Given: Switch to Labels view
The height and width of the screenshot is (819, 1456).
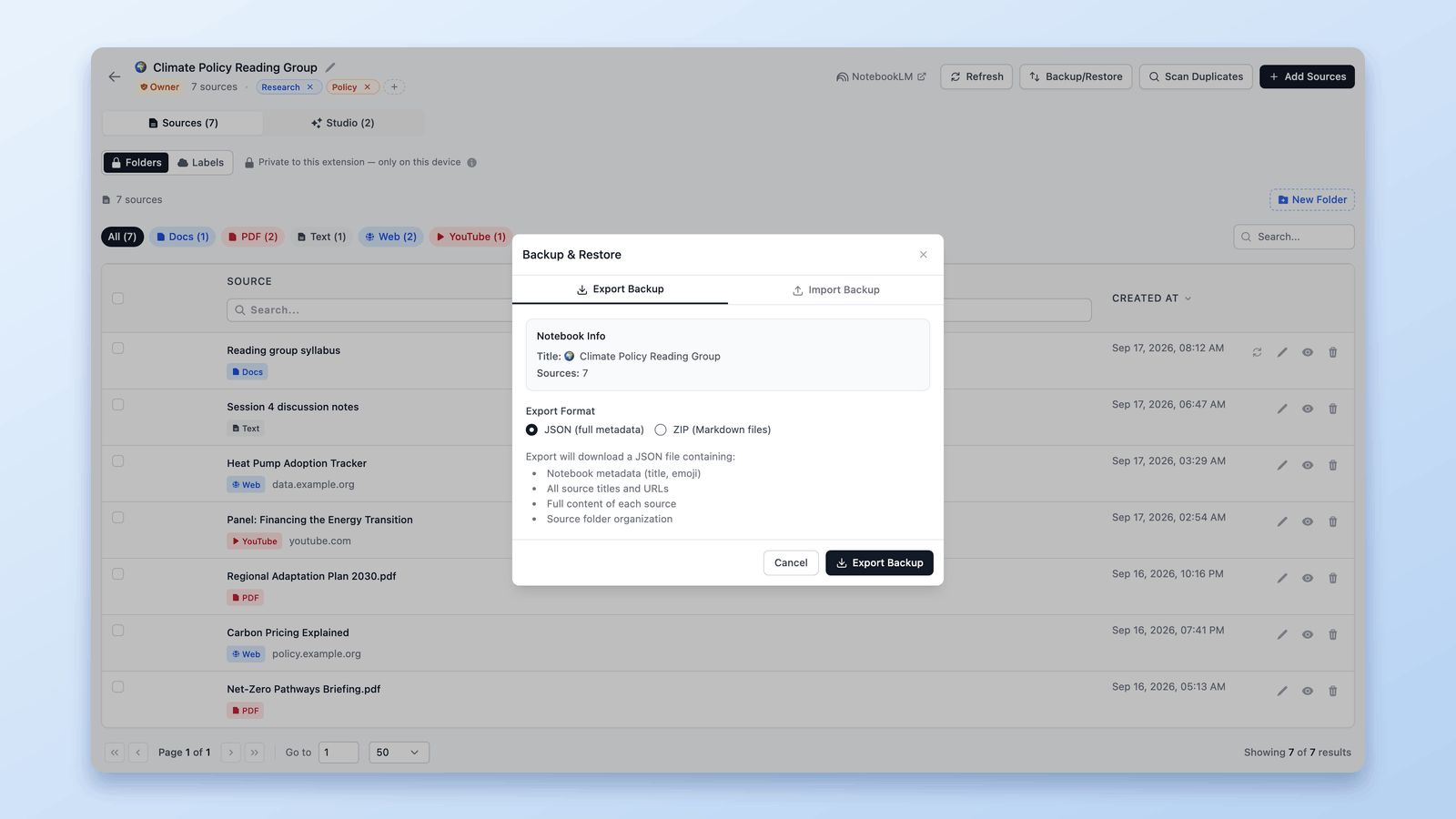Looking at the screenshot, I should [201, 163].
